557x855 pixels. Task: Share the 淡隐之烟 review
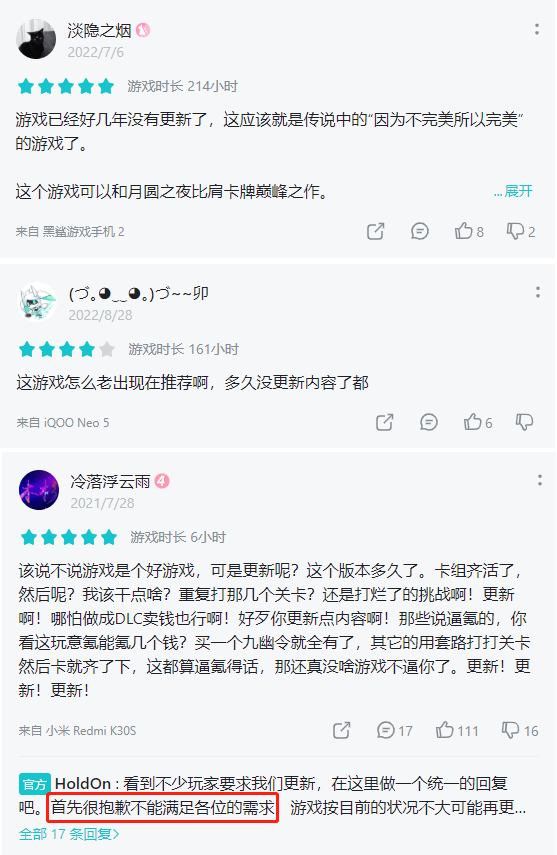(375, 231)
